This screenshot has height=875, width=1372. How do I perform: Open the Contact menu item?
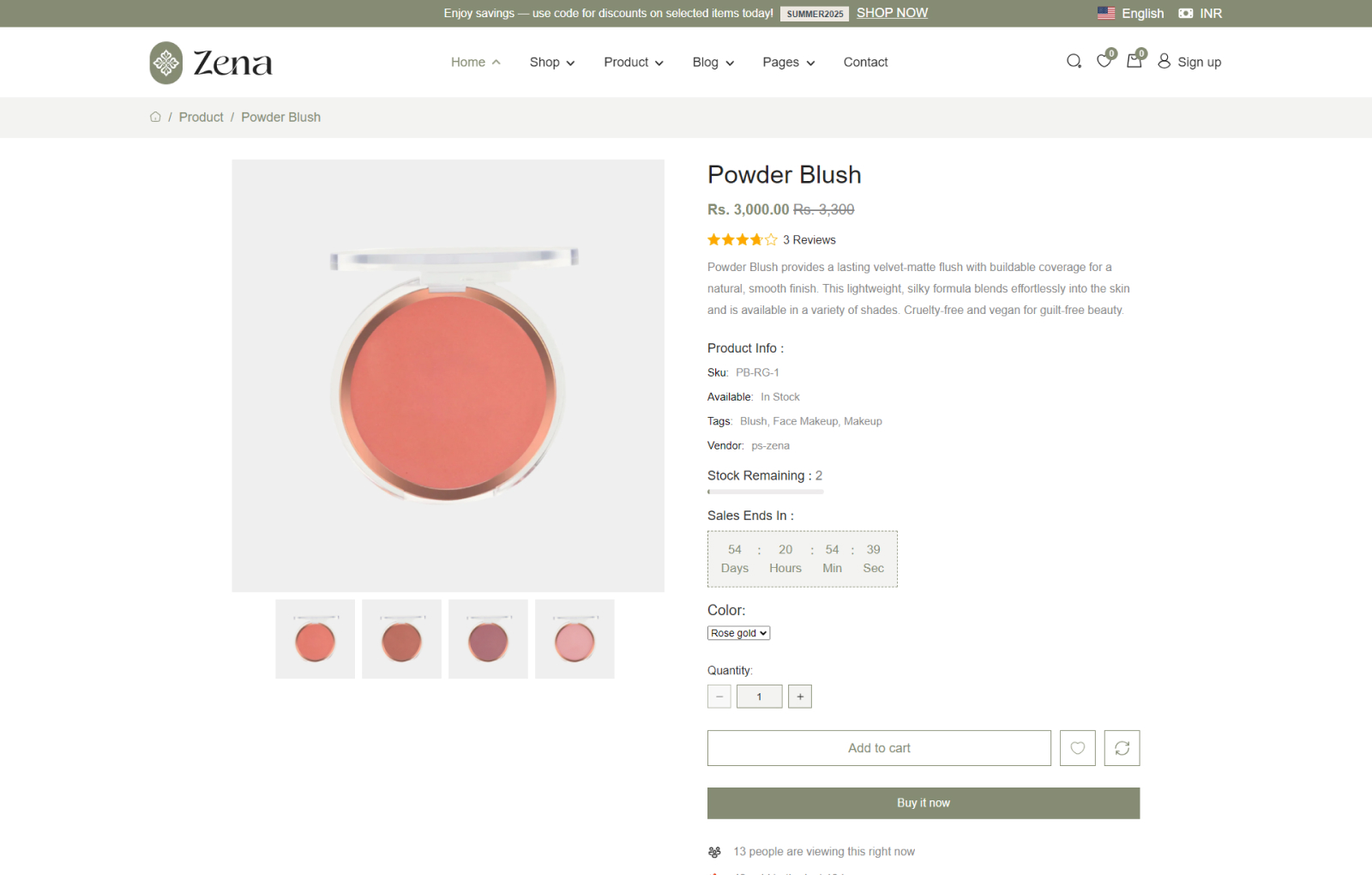point(865,63)
